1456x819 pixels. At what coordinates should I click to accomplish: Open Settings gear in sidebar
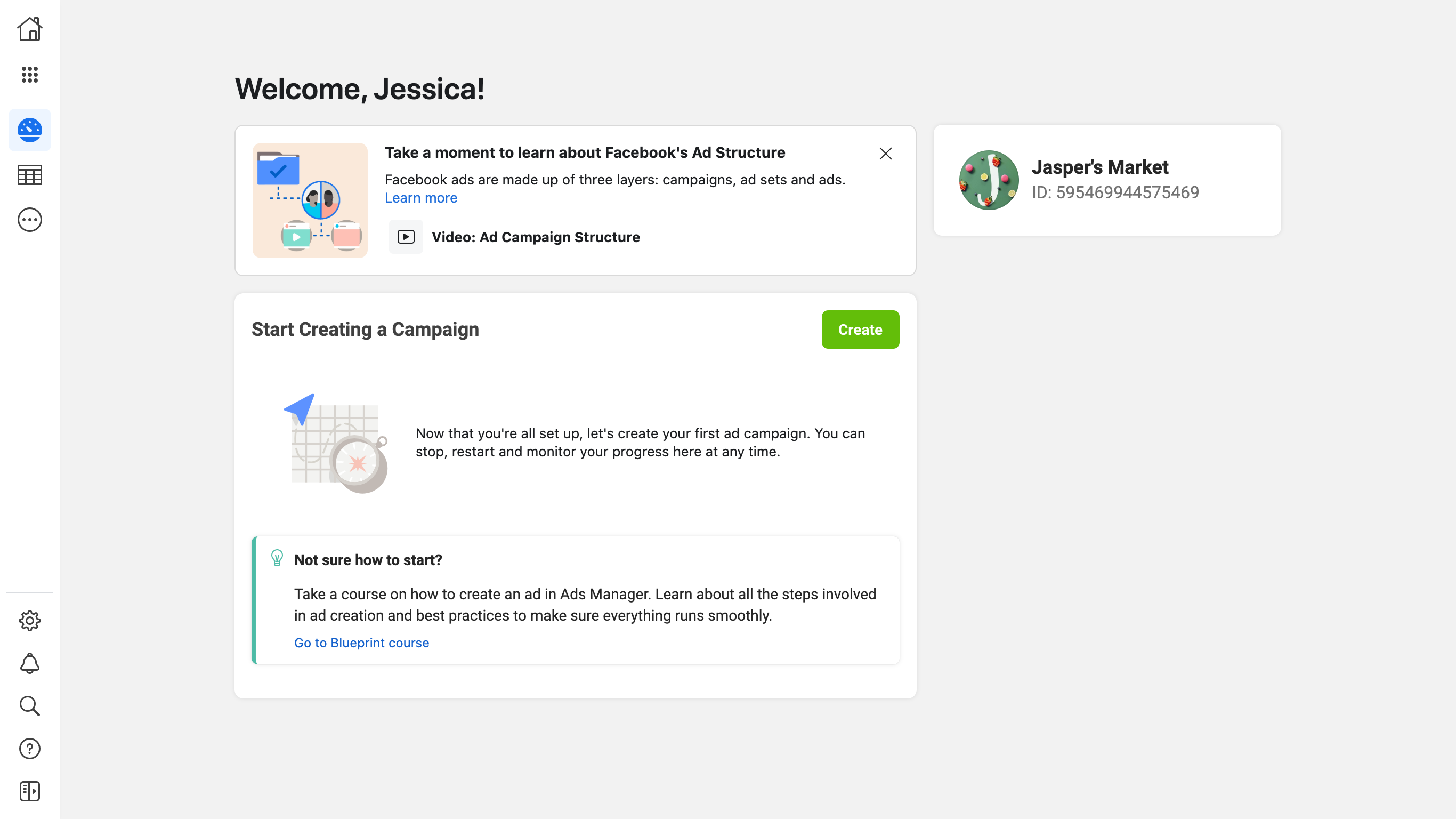(29, 621)
